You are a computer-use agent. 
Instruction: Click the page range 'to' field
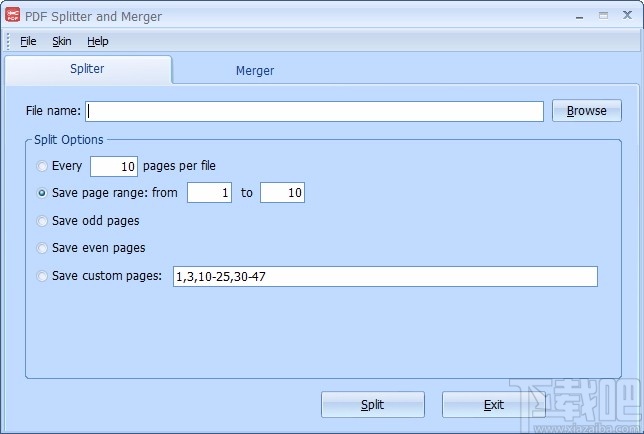(x=282, y=193)
